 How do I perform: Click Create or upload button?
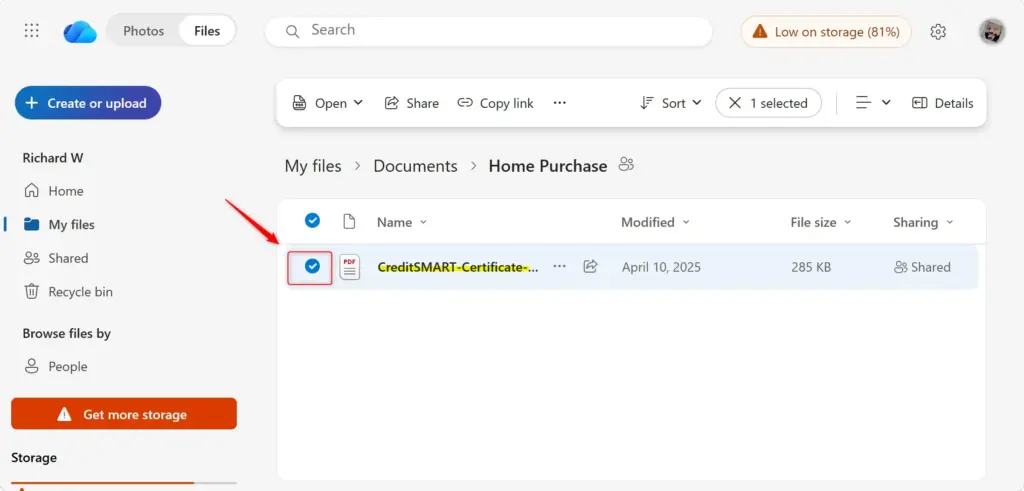pos(88,103)
